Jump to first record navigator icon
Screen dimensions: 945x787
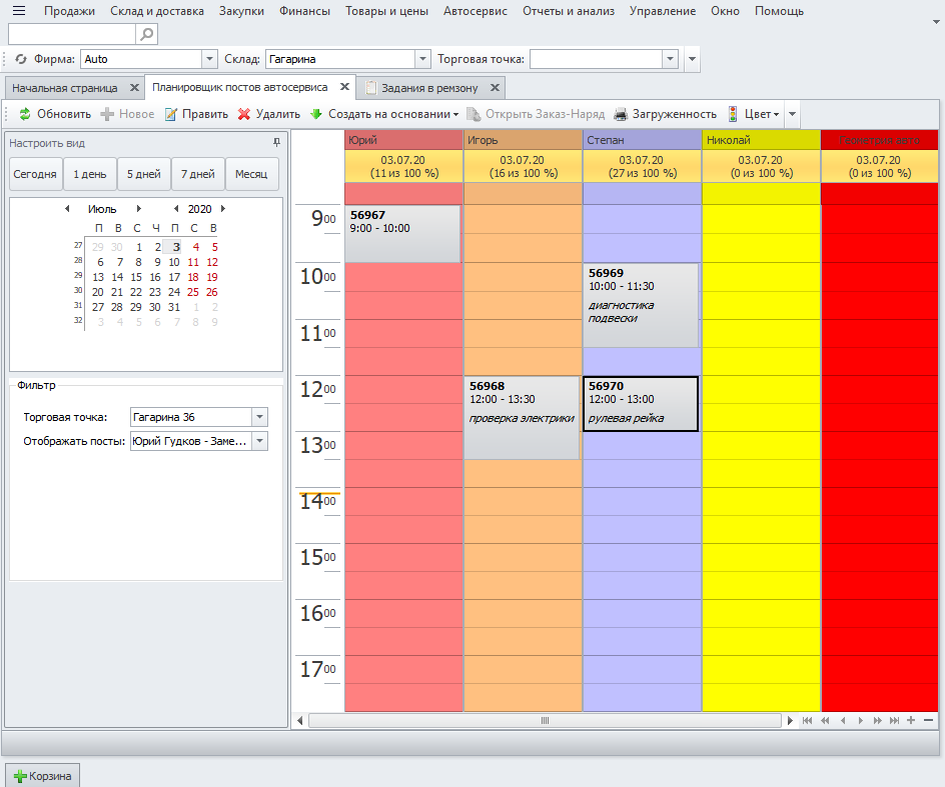tap(807, 720)
